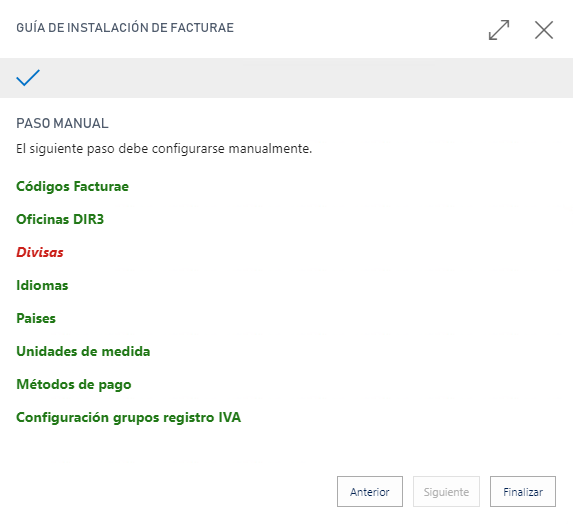The height and width of the screenshot is (524, 573).
Task: Click the disabled Siguiente button
Action: pos(446,491)
